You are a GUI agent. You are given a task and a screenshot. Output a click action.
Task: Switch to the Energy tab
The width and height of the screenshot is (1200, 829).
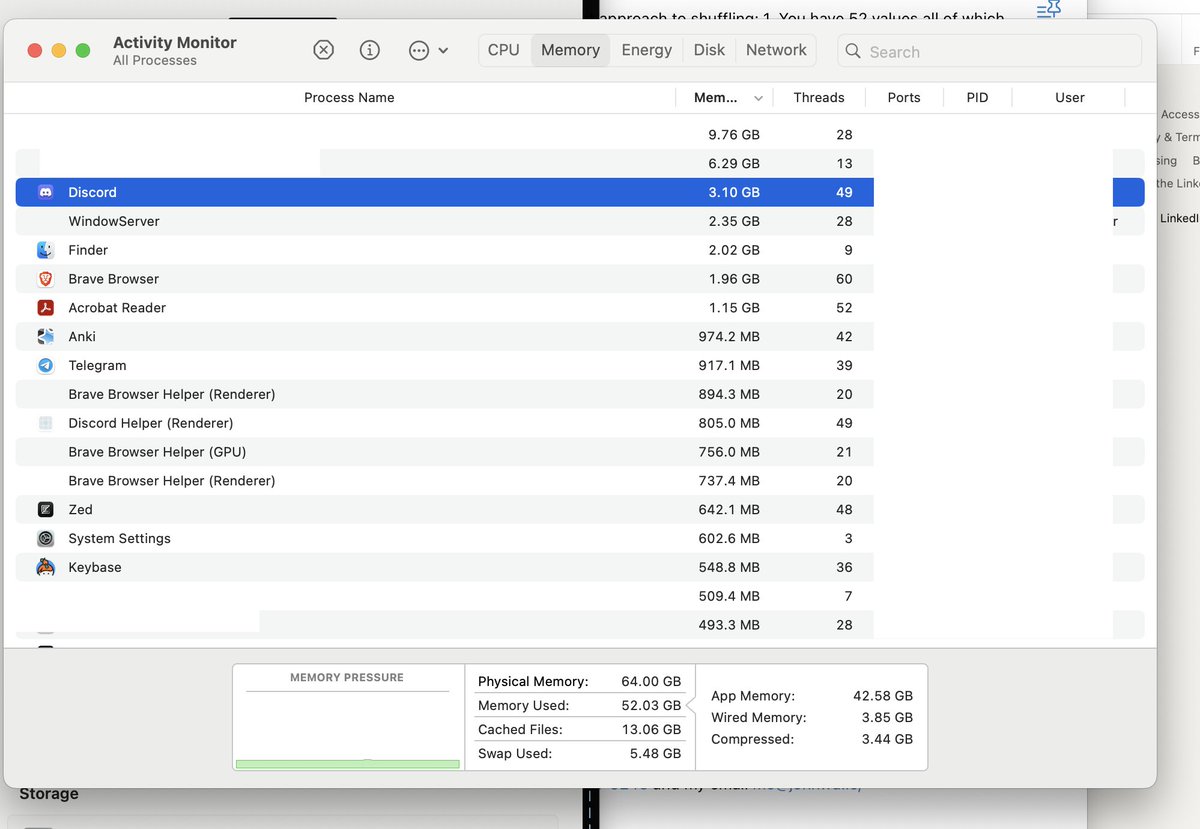pyautogui.click(x=647, y=50)
